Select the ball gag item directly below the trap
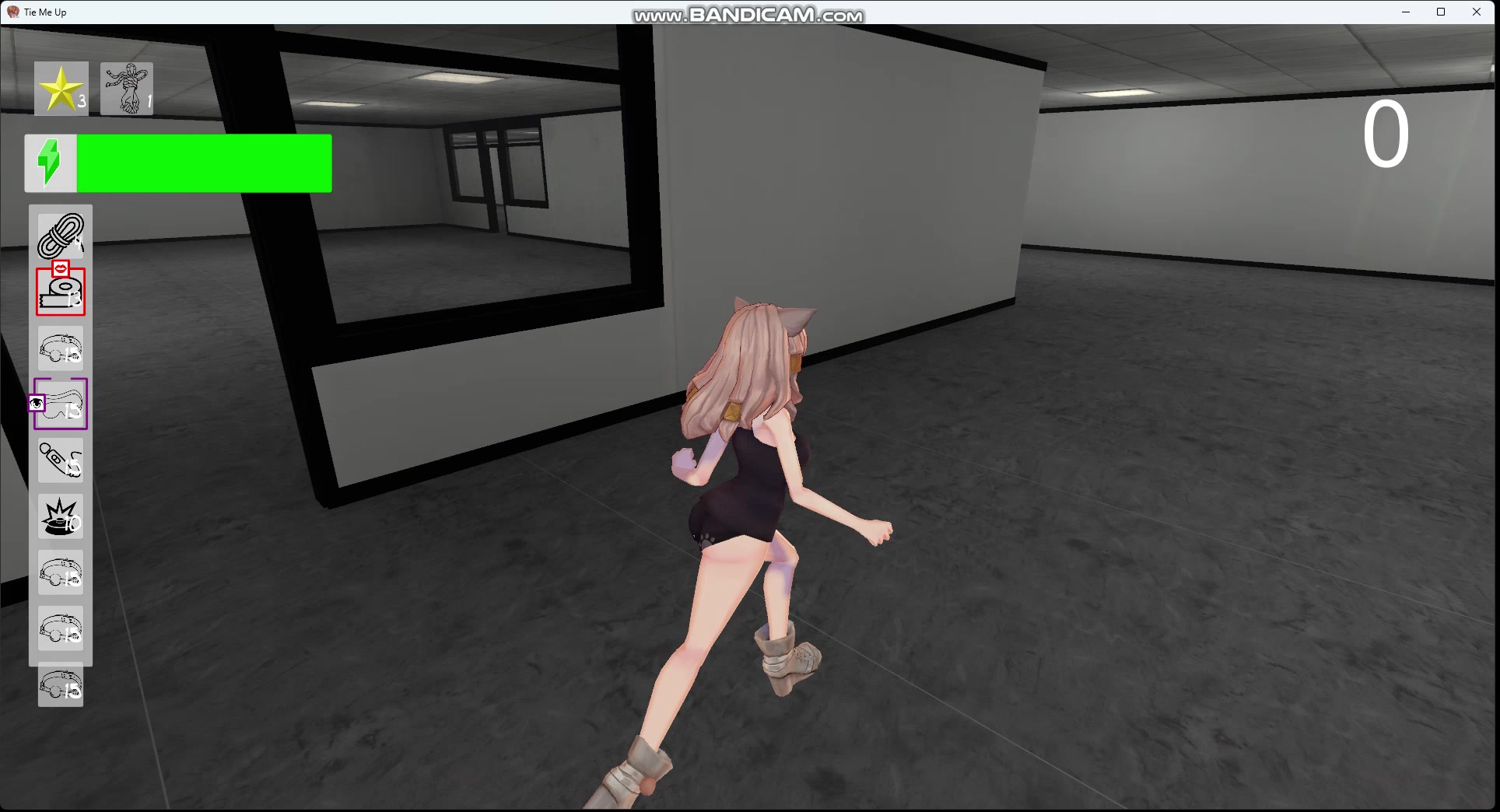The height and width of the screenshot is (812, 1500). [61, 572]
